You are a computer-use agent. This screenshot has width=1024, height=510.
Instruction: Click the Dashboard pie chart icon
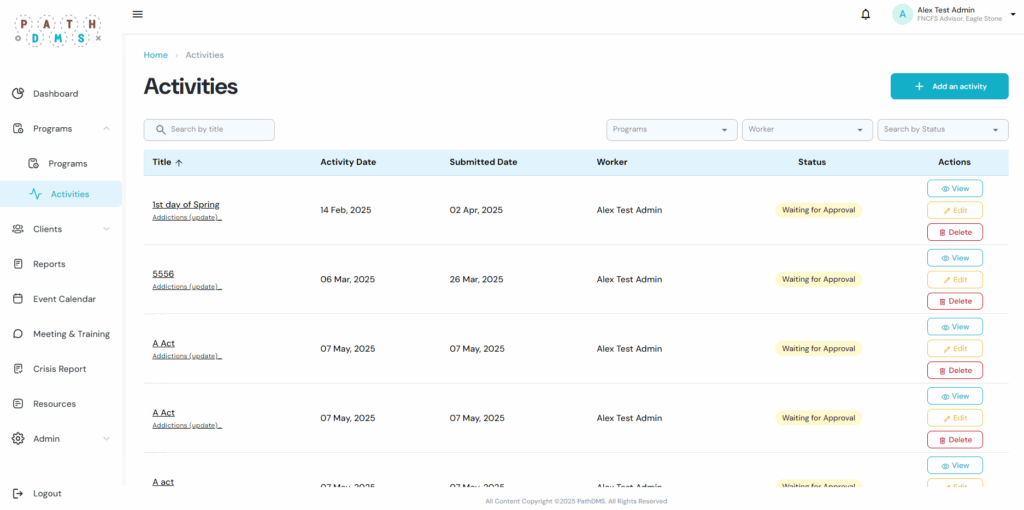coord(18,94)
